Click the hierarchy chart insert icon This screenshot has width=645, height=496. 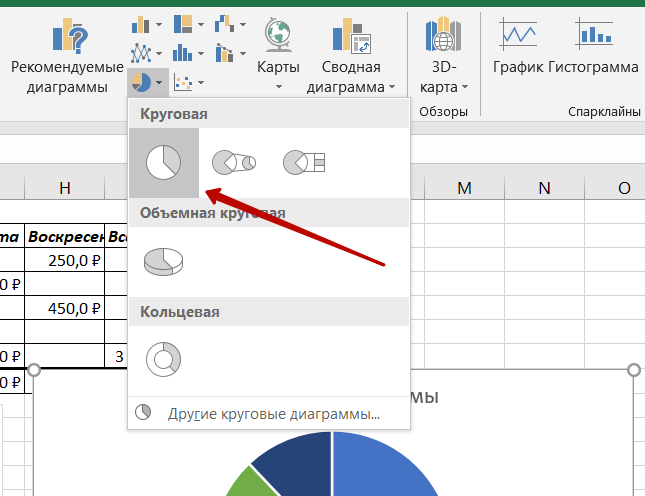(183, 24)
